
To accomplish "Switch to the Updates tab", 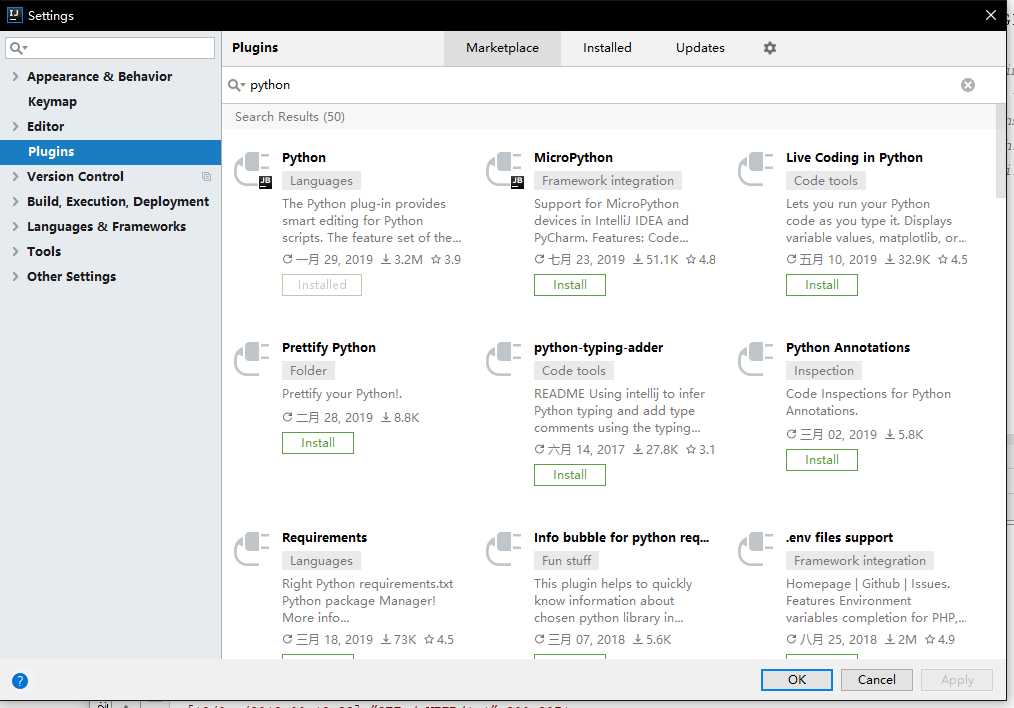I will pos(700,48).
